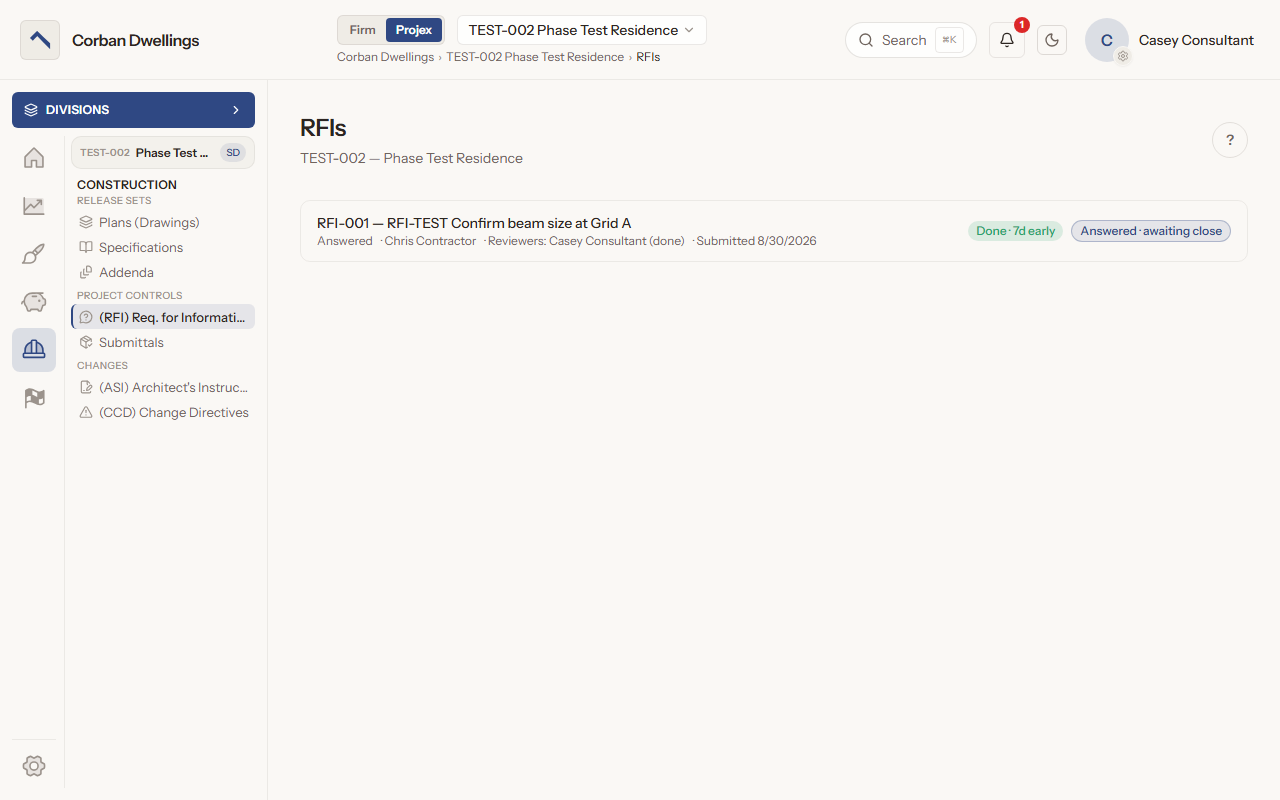Click the Casey Consultant user name
Image resolution: width=1280 pixels, height=800 pixels.
point(1196,40)
